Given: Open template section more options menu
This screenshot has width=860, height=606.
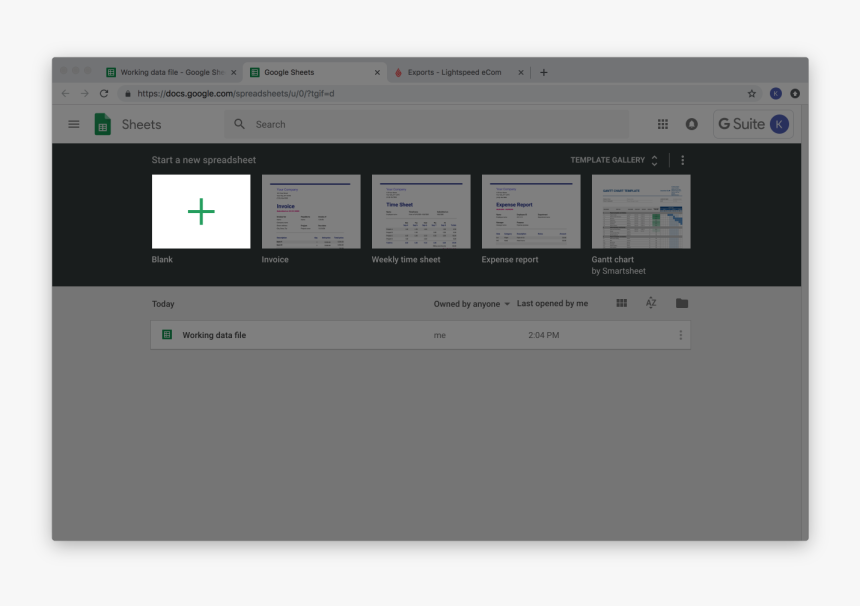Looking at the screenshot, I should click(x=683, y=160).
